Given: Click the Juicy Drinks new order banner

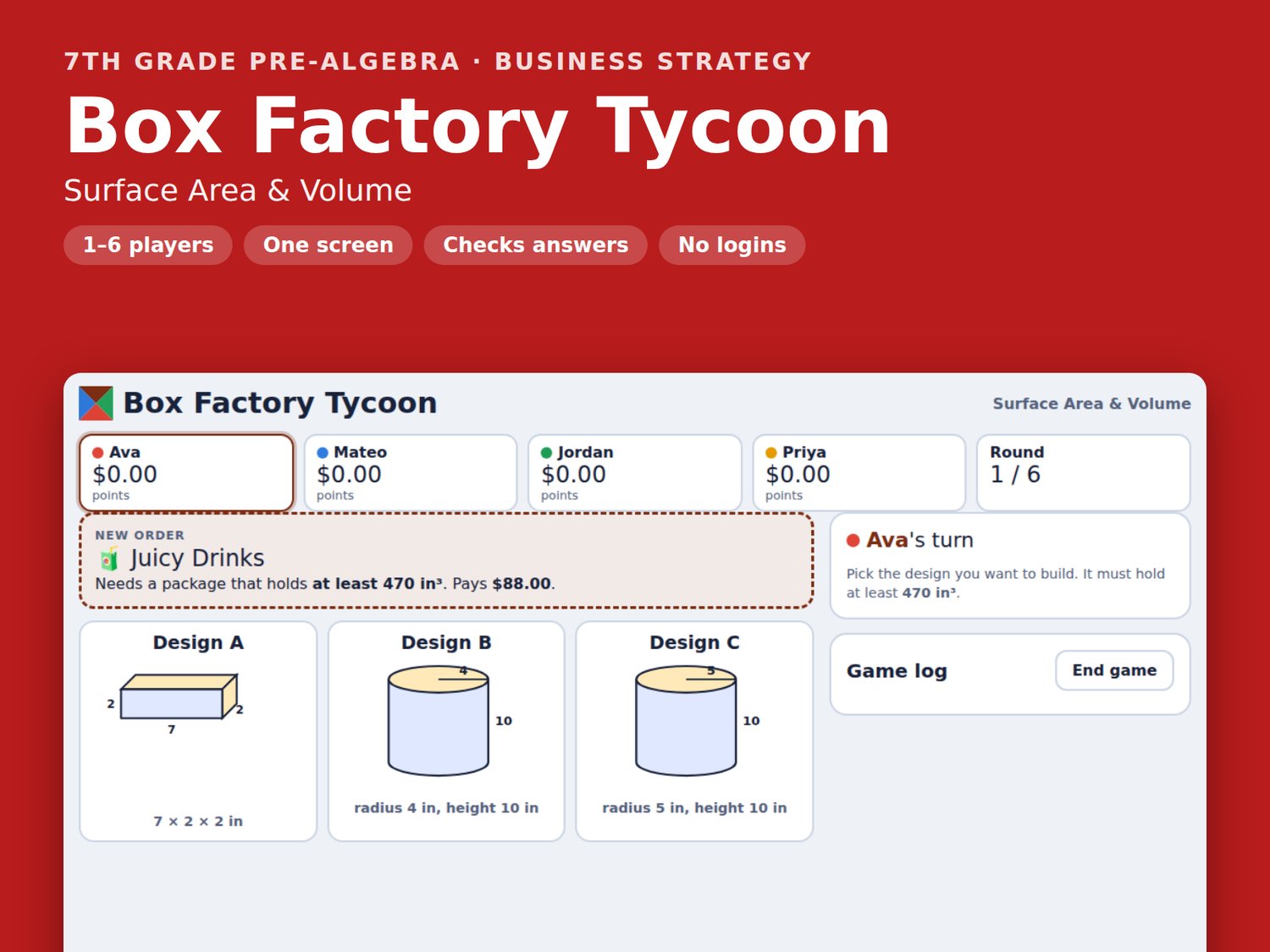Looking at the screenshot, I should click(446, 560).
